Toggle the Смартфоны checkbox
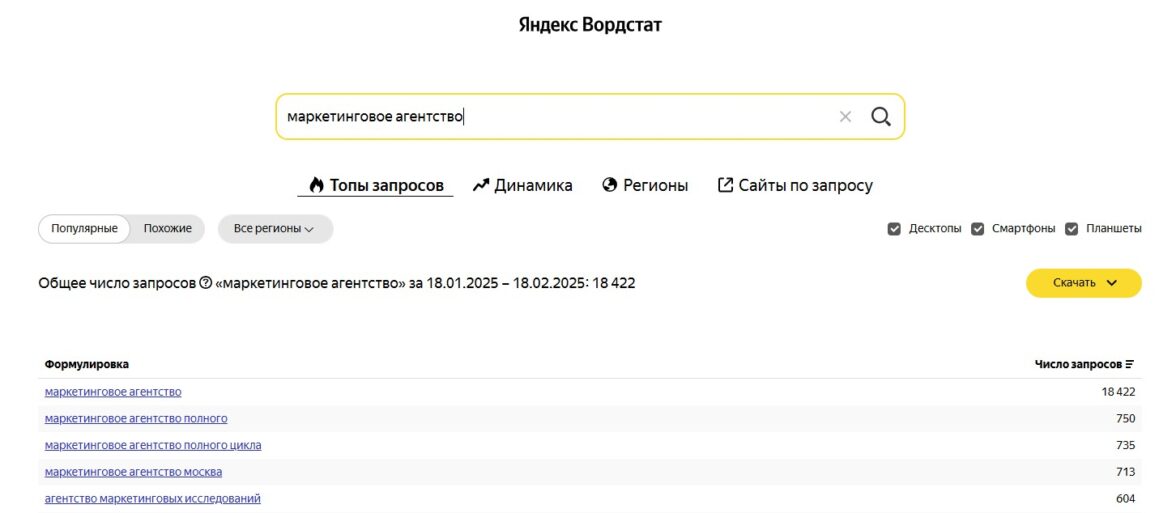This screenshot has height=513, width=1176. (x=978, y=229)
